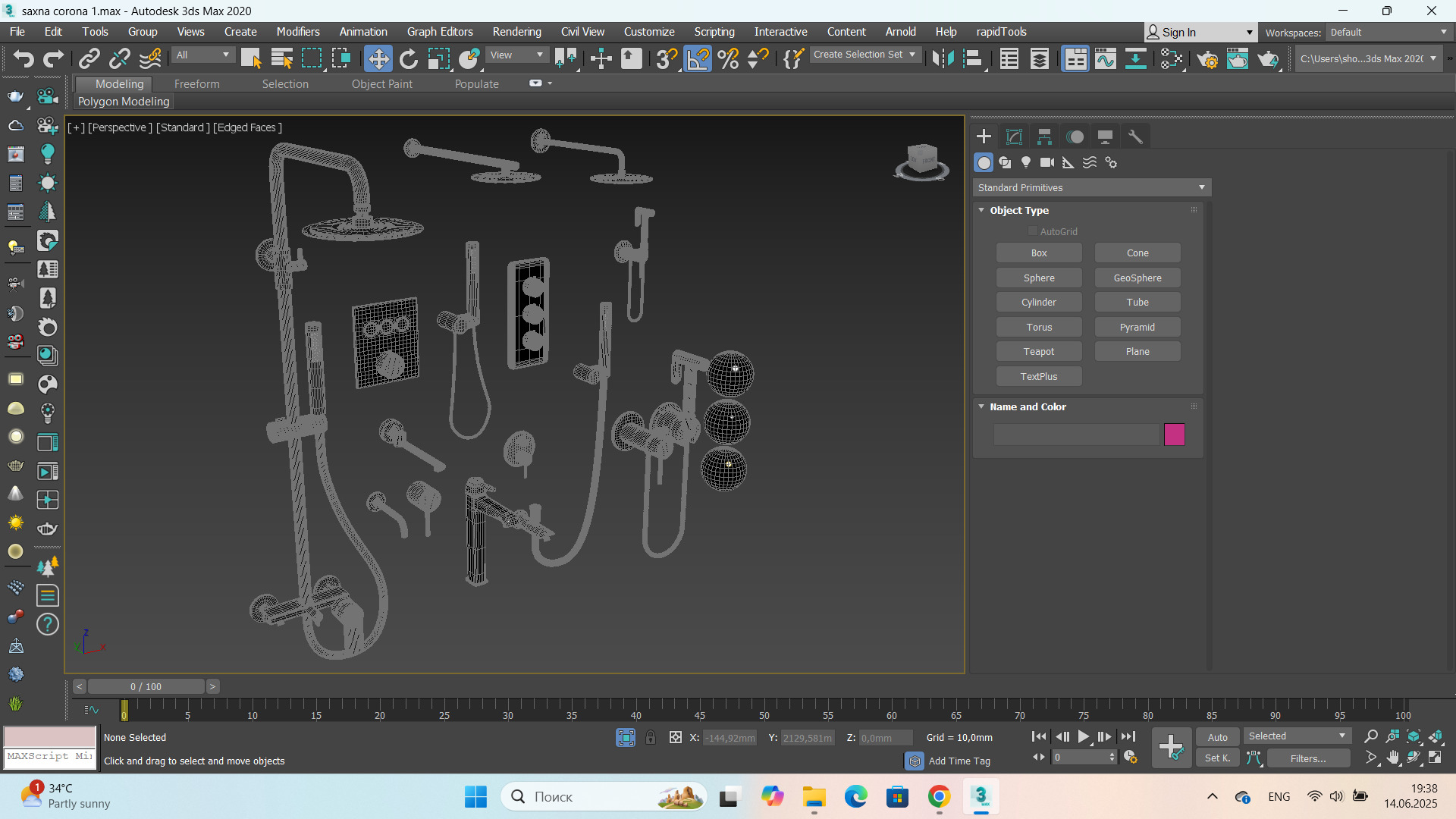Click the Cylinder button
The width and height of the screenshot is (1456, 819).
pyautogui.click(x=1039, y=303)
